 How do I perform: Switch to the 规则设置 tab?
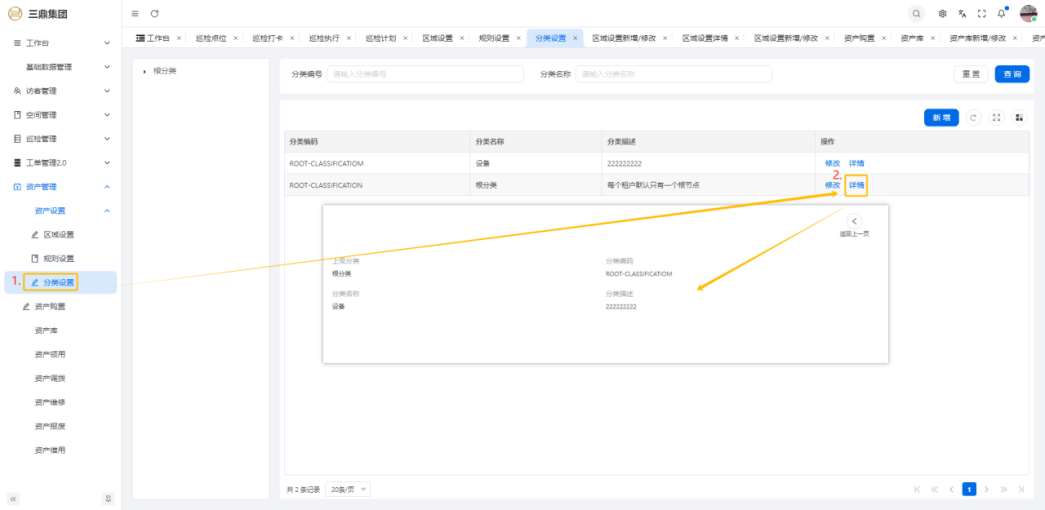493,38
